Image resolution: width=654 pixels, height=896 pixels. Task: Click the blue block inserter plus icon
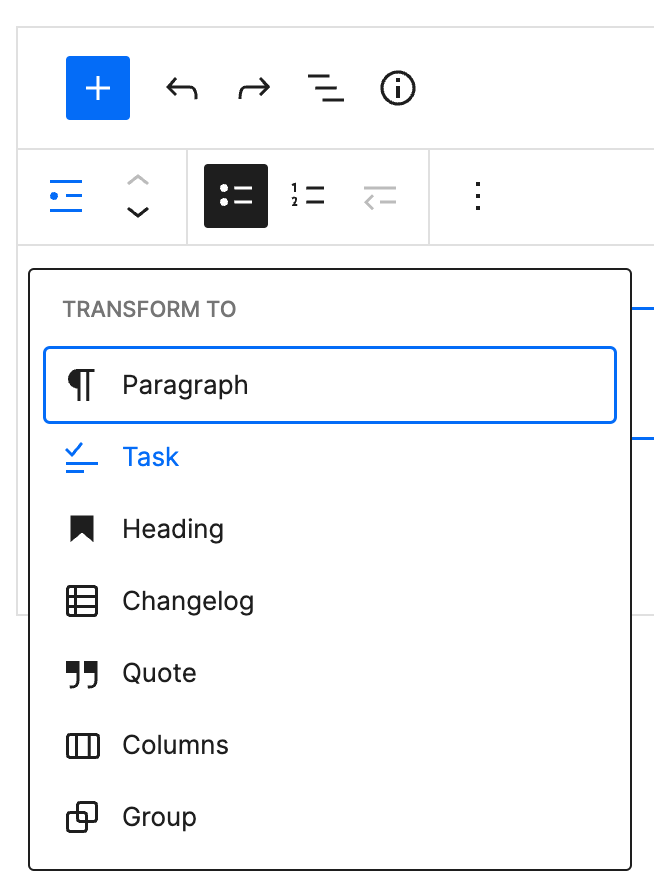tap(97, 88)
